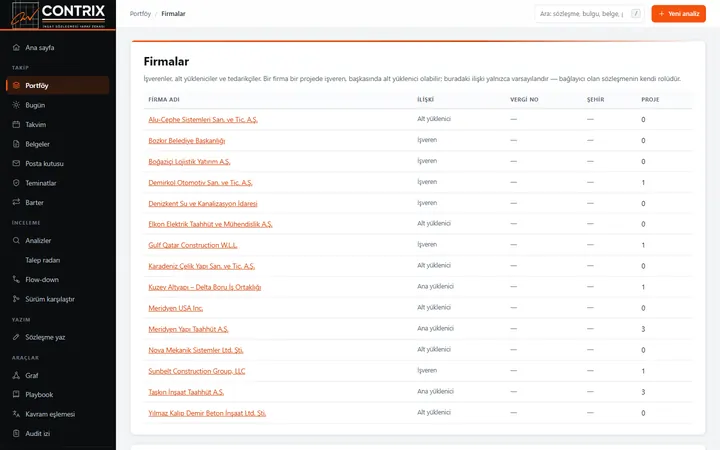Open Meridyen Yapı Taahhüt A.Ş. link
The height and width of the screenshot is (450, 720).
188,329
